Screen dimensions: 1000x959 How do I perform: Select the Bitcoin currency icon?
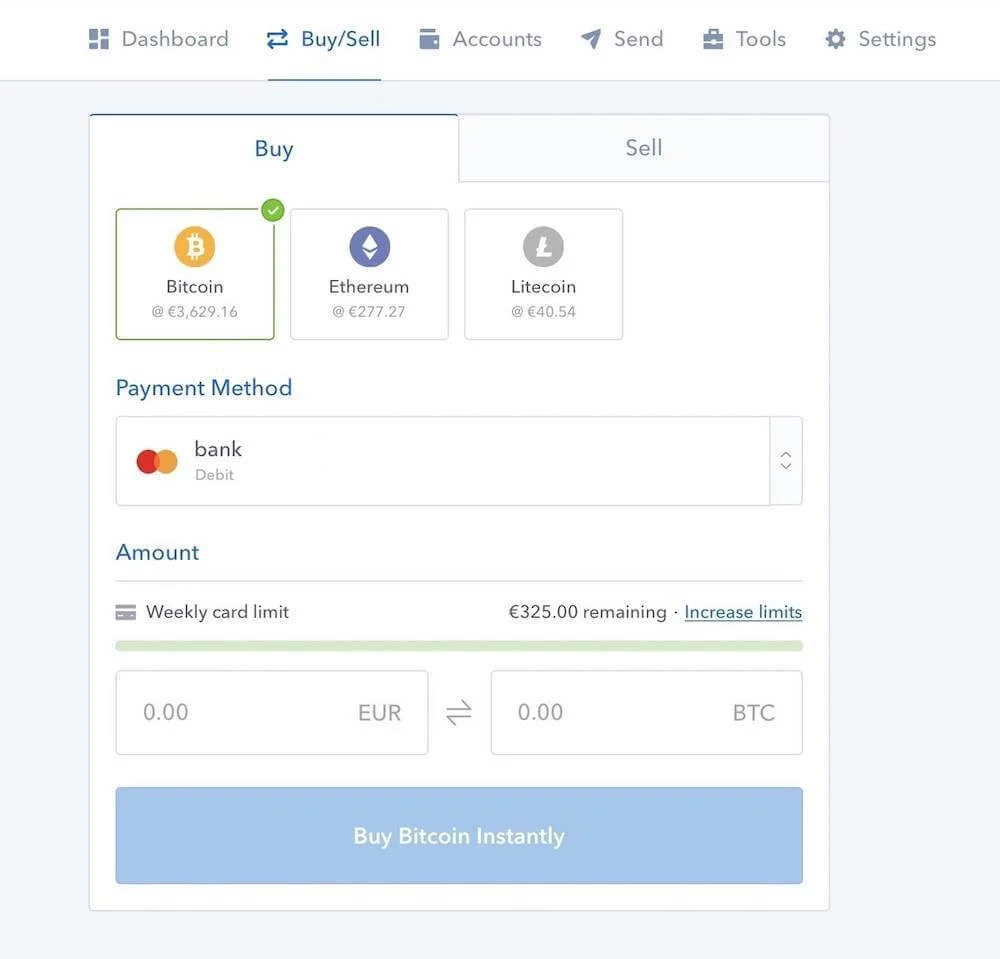(194, 246)
